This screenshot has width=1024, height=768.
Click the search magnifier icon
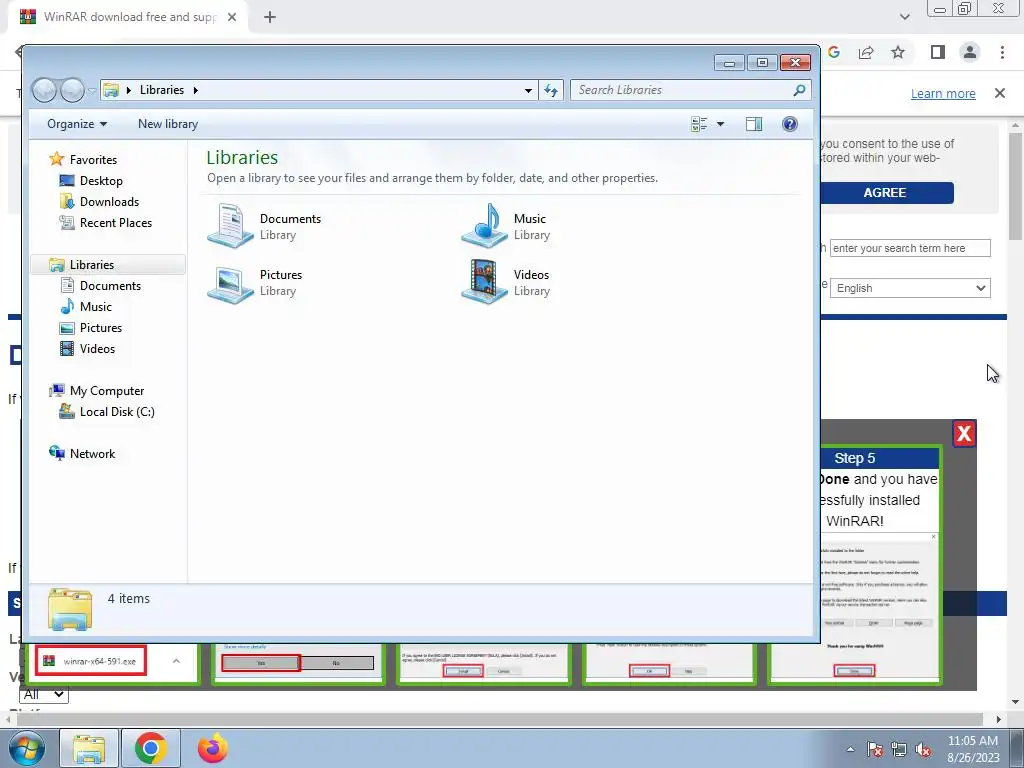coord(799,90)
